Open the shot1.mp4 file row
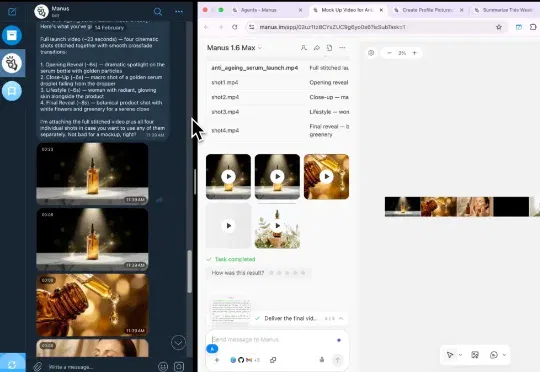 (278, 83)
